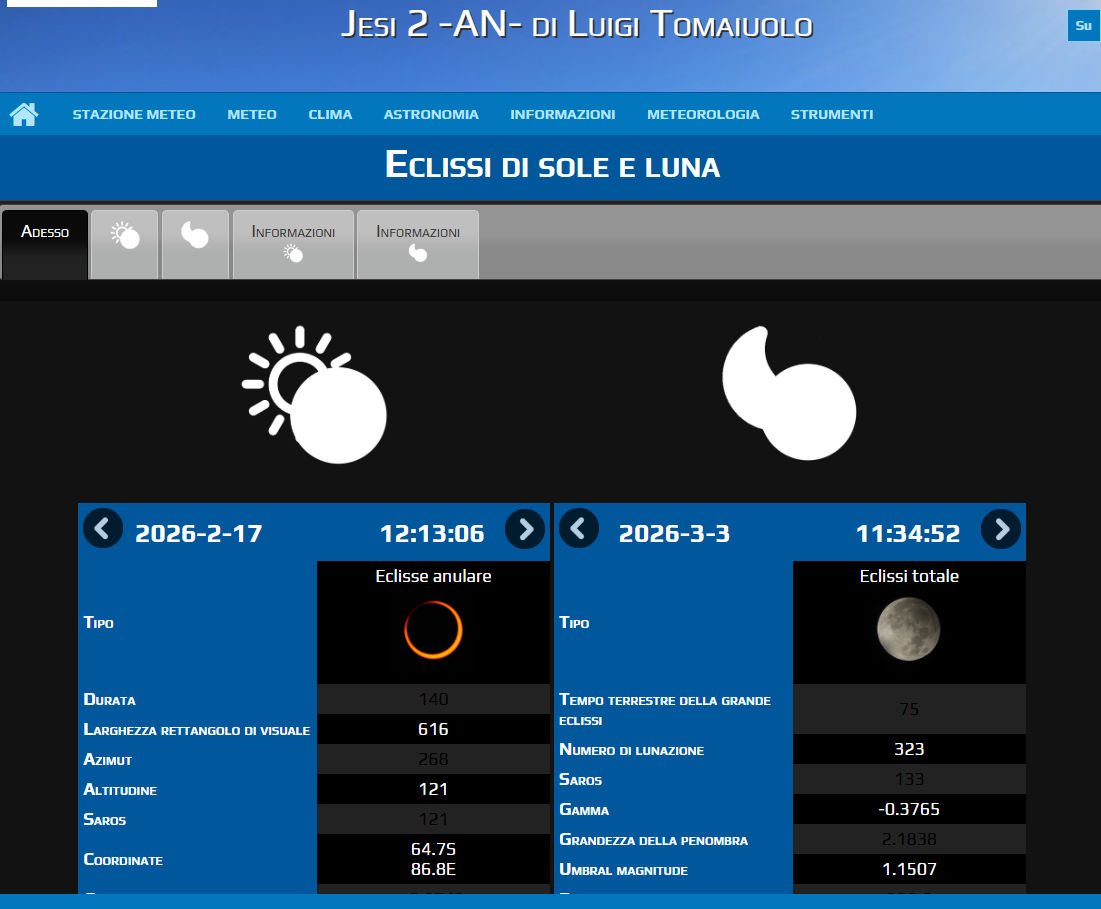Go to previous lunar eclipse arrow
This screenshot has width=1101, height=909.
[x=579, y=528]
